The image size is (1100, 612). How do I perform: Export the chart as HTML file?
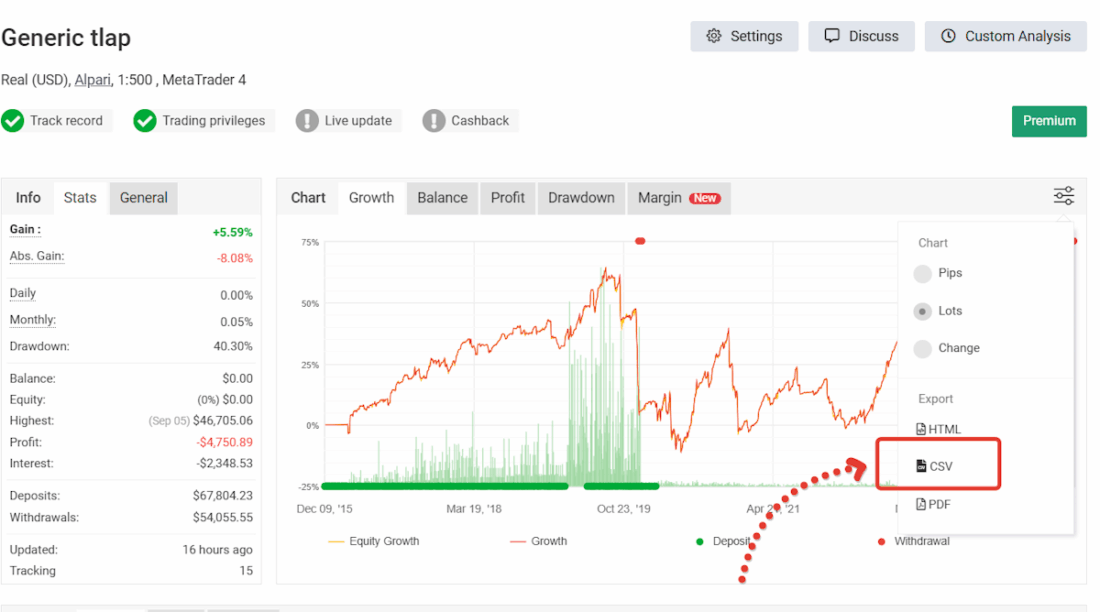[x=938, y=429]
